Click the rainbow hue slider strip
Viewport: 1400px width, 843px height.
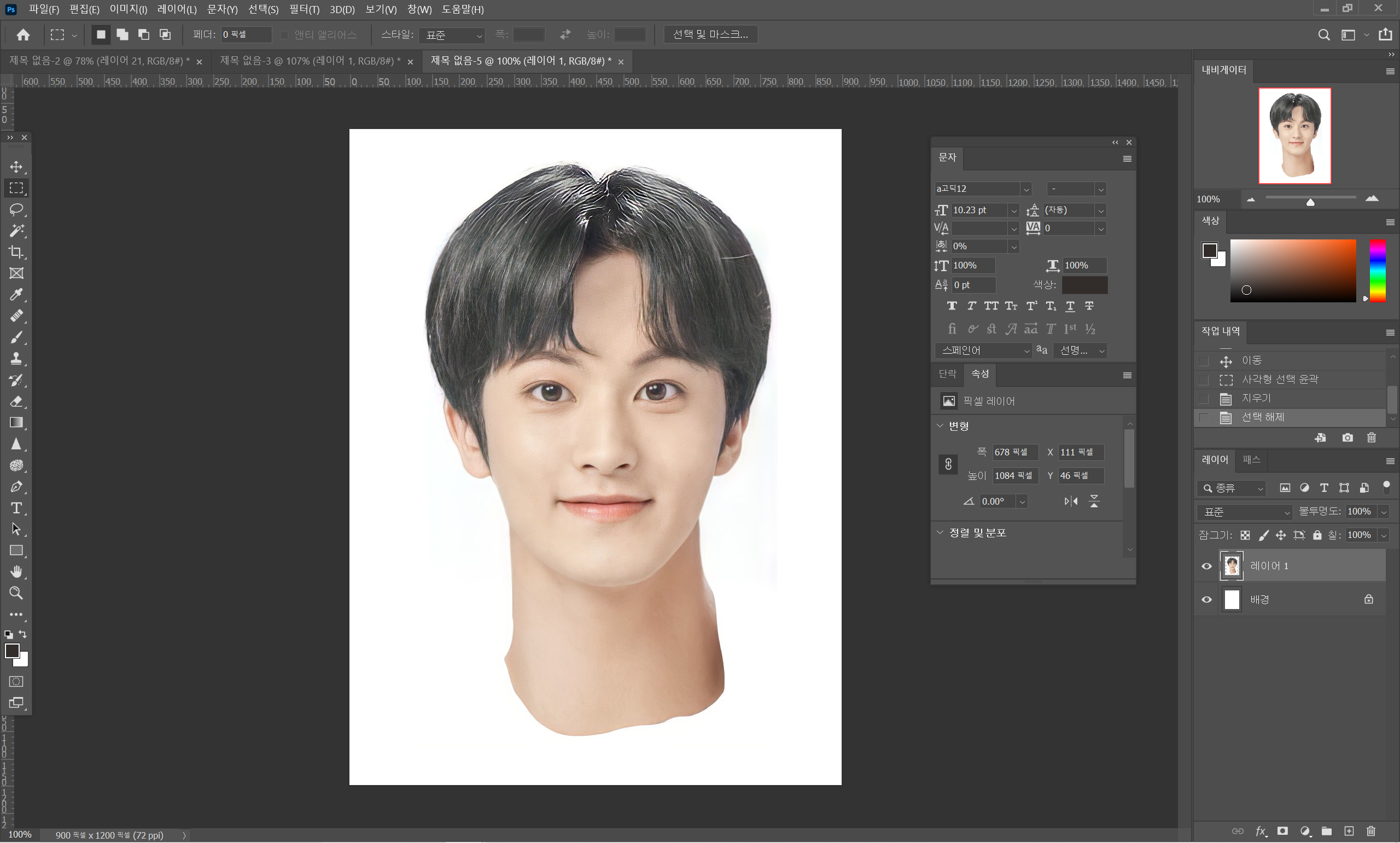[x=1377, y=271]
